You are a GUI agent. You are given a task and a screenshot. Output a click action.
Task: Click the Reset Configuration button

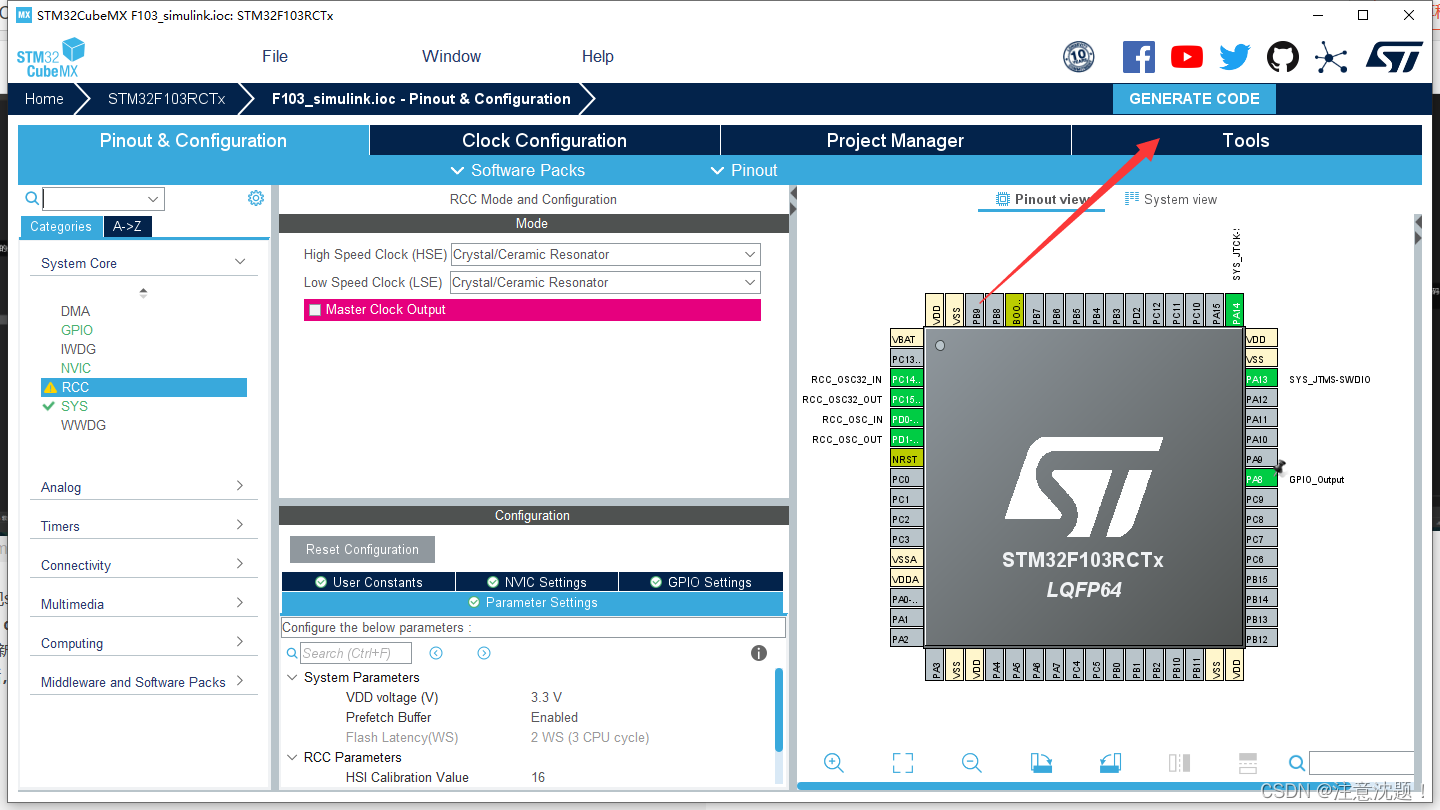(x=363, y=550)
